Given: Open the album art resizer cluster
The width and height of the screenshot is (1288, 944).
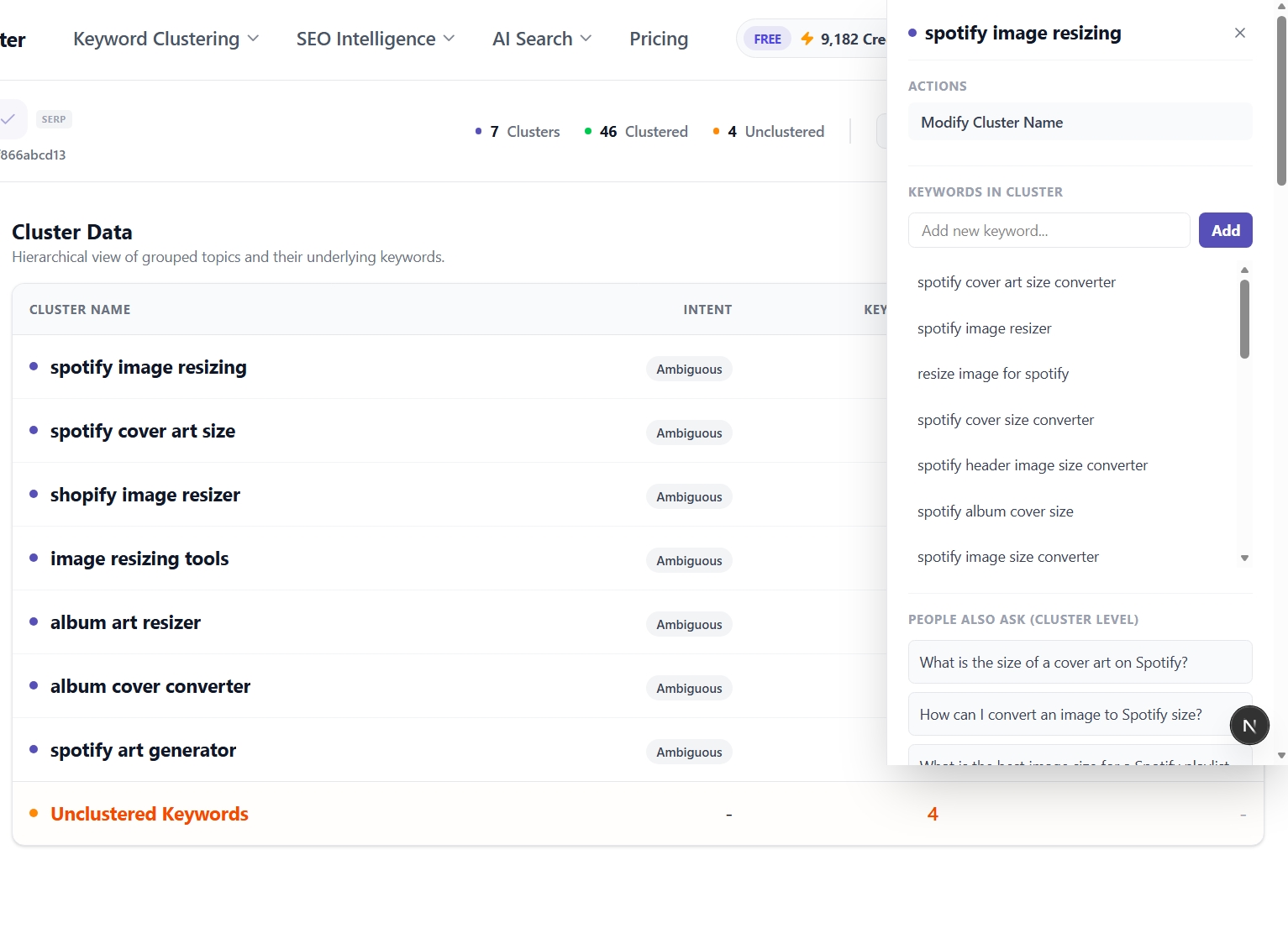Looking at the screenshot, I should [x=449, y=622].
